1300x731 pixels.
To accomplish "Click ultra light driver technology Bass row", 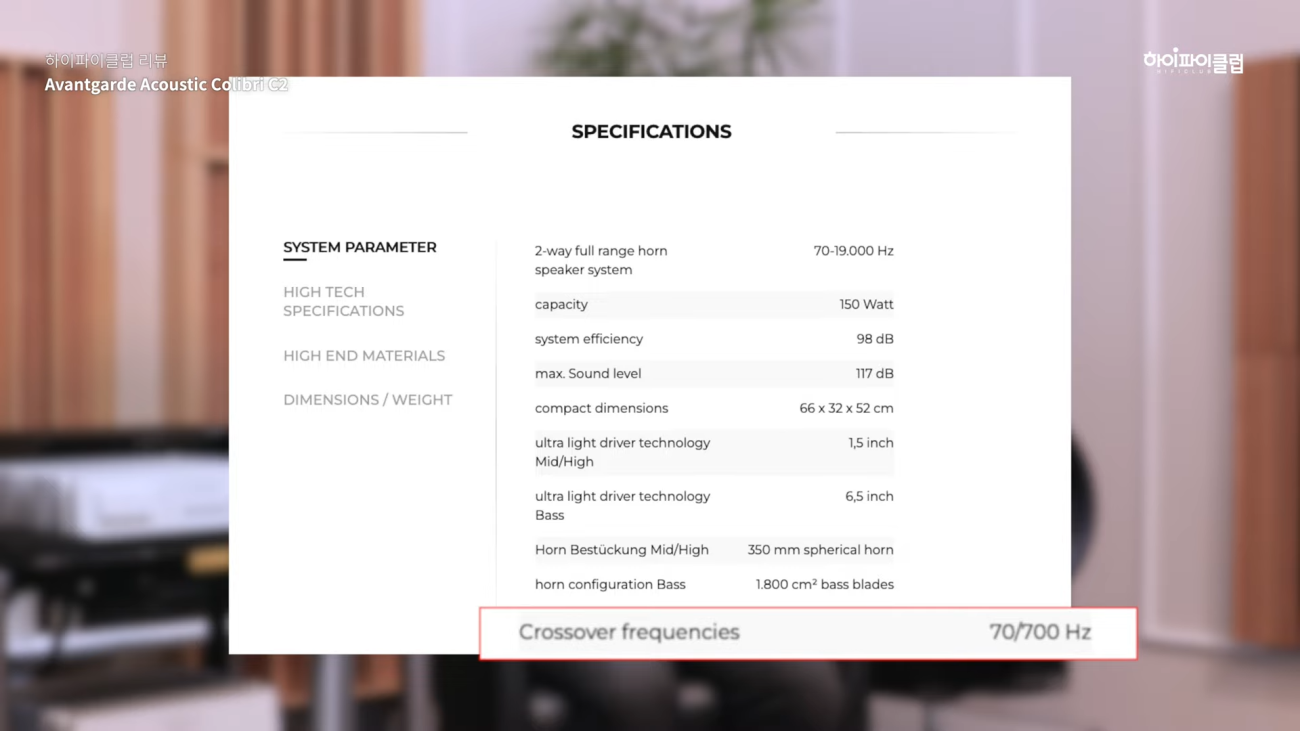I will [x=713, y=506].
